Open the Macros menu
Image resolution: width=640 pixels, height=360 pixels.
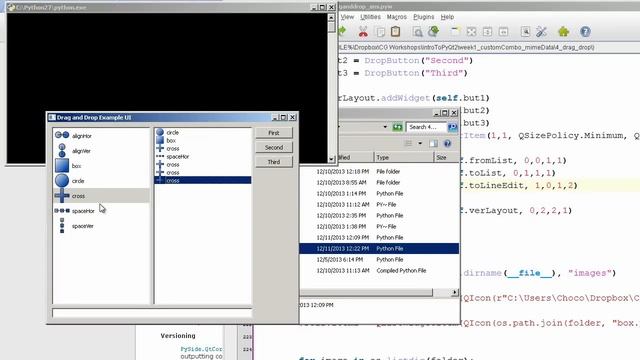(x=397, y=17)
